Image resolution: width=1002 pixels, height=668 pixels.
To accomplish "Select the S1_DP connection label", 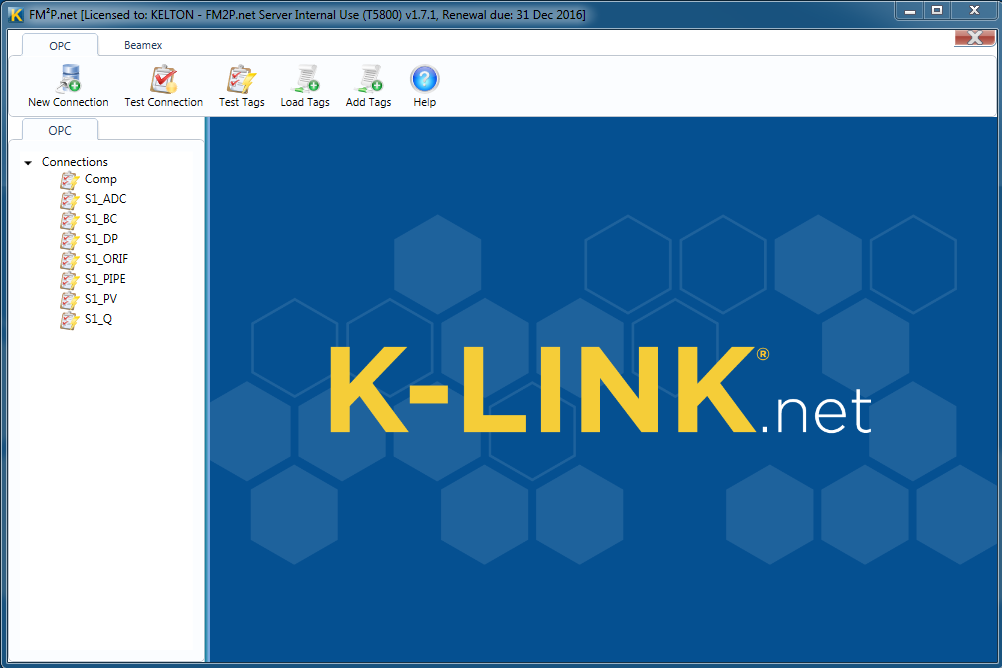I will (x=102, y=238).
